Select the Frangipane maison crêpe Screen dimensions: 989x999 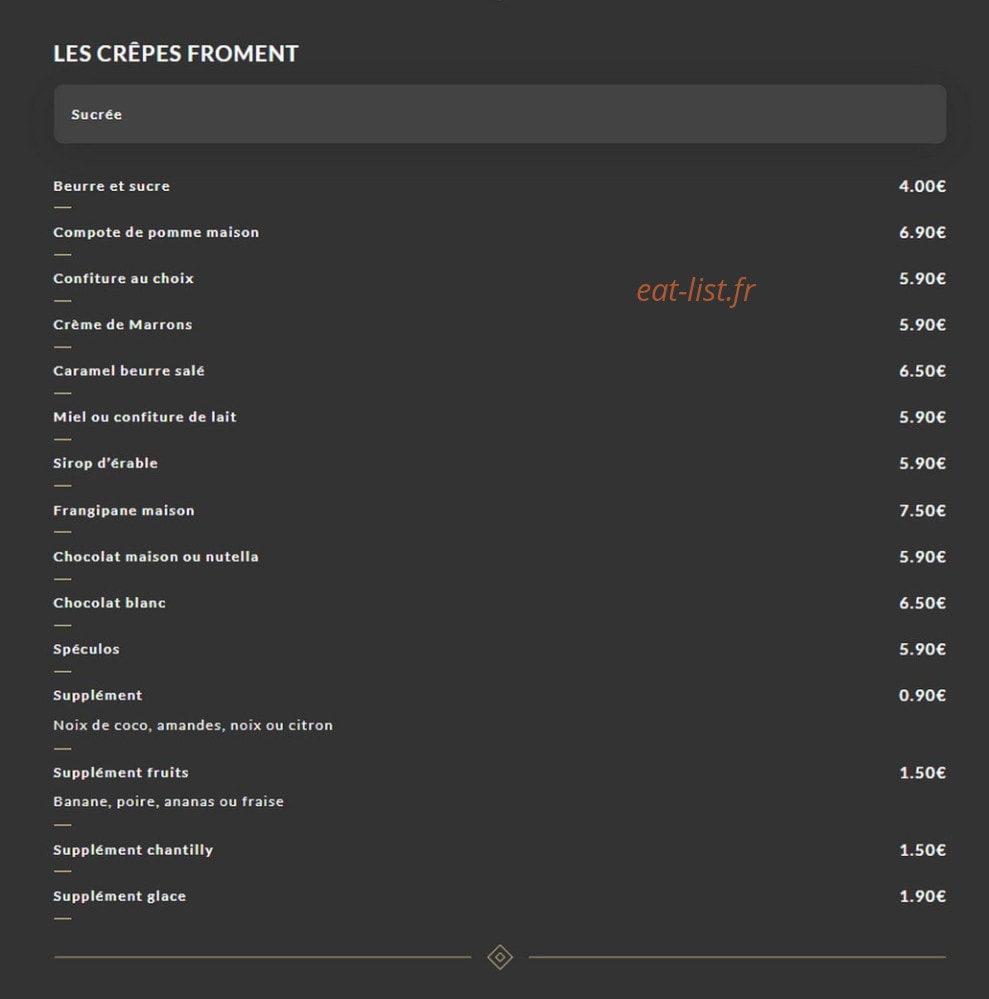(x=124, y=510)
